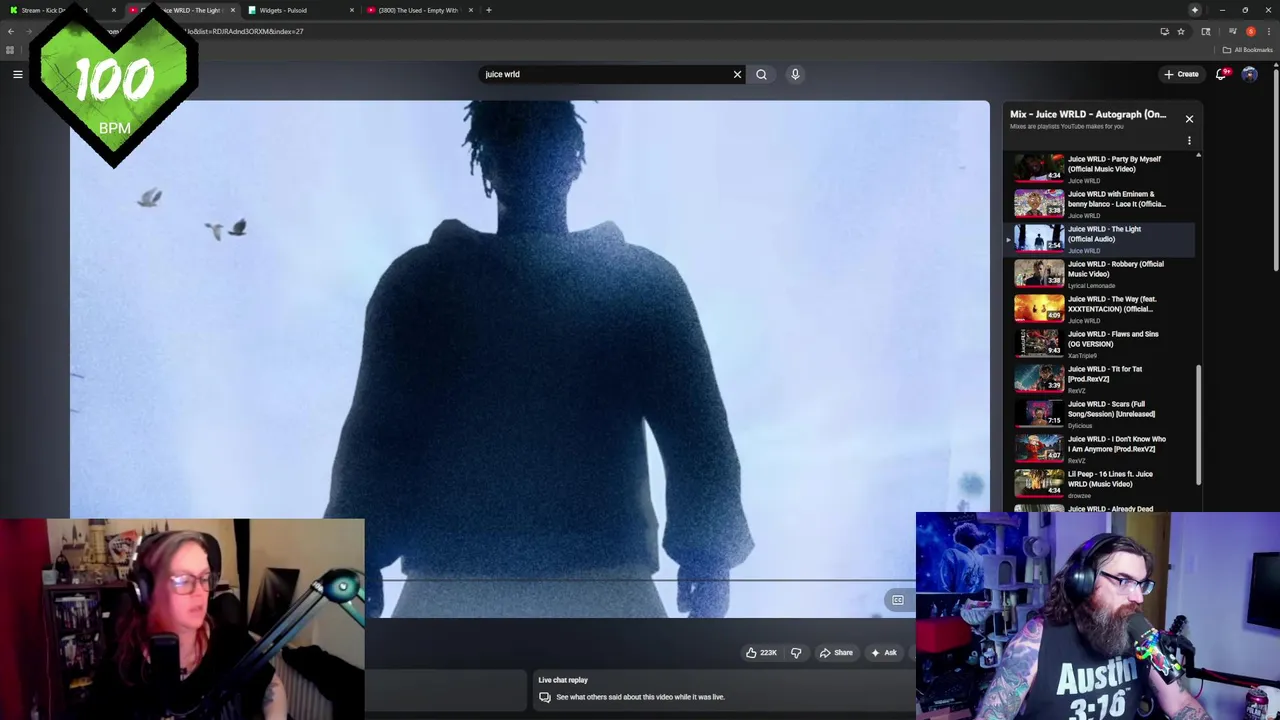Like the video with 223K likes
Image resolution: width=1280 pixels, height=720 pixels.
tap(761, 653)
